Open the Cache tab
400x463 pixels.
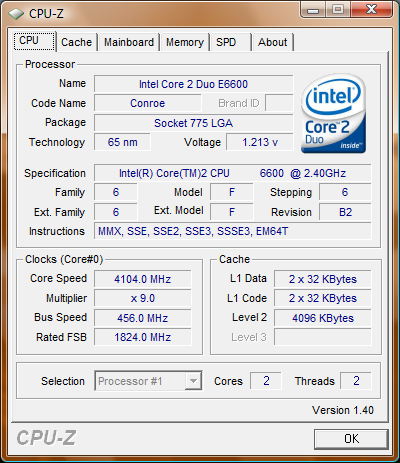[x=76, y=42]
